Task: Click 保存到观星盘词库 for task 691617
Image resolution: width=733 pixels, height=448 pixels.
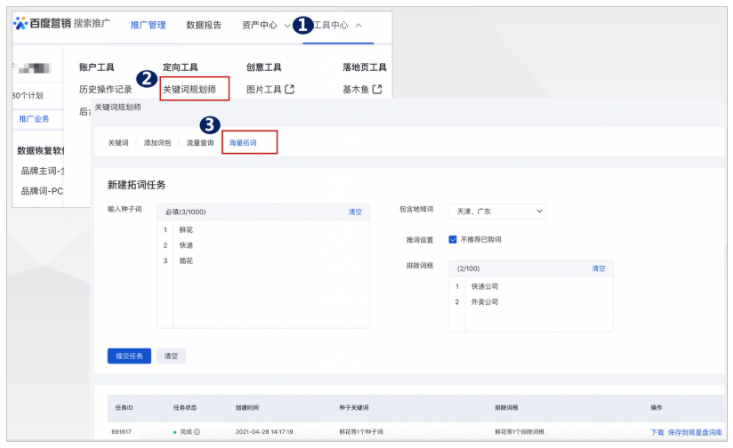Action: pos(695,432)
